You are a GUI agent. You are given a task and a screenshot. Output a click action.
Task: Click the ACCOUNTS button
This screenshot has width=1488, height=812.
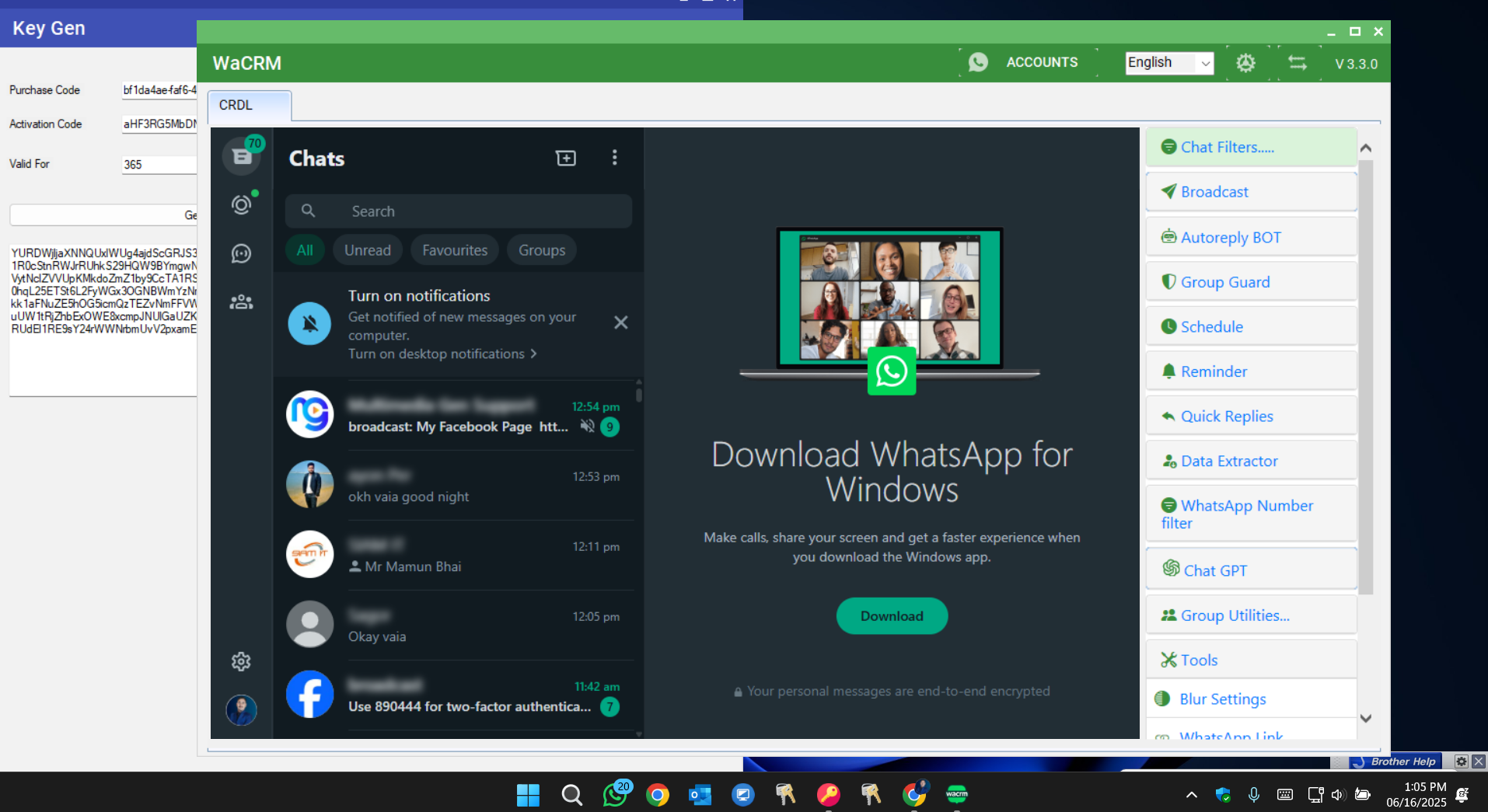point(1042,62)
